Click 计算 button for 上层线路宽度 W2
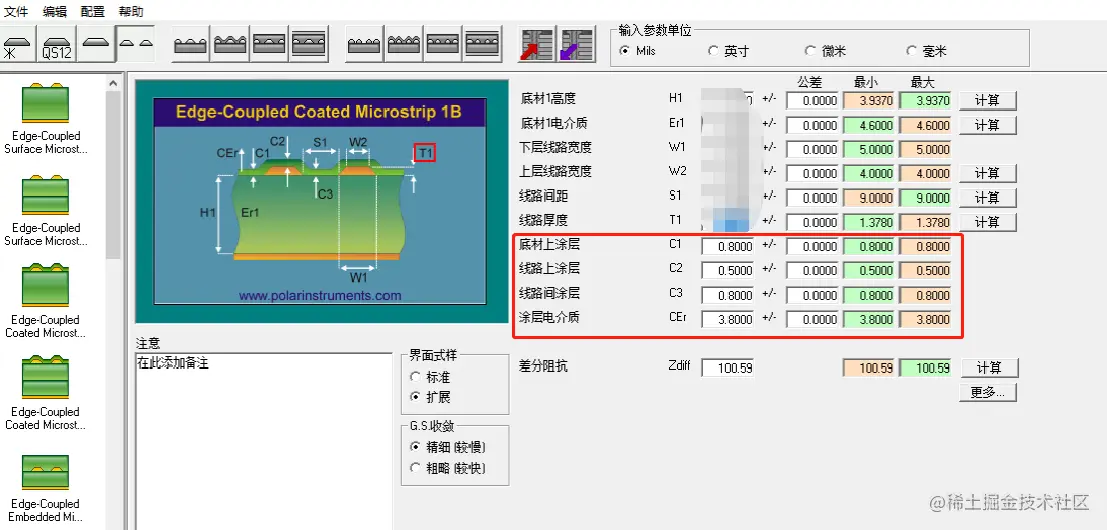This screenshot has width=1107, height=530. coord(987,173)
